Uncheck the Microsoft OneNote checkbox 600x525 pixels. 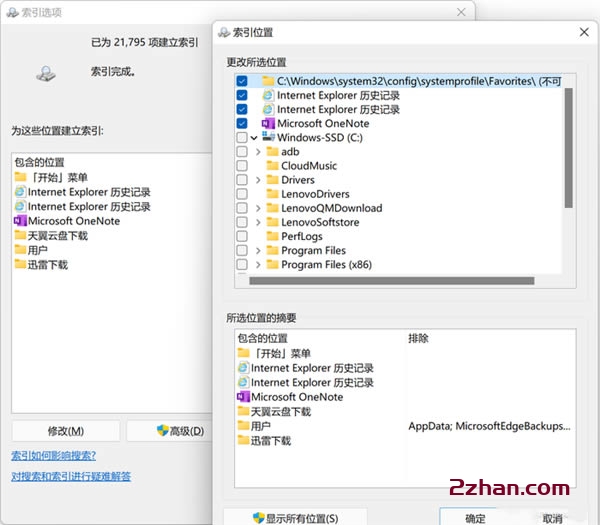click(242, 123)
